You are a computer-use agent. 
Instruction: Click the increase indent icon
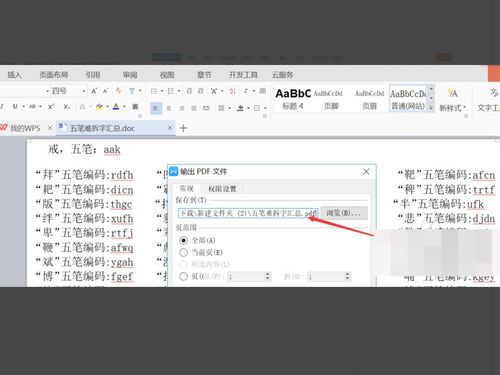tap(200, 91)
